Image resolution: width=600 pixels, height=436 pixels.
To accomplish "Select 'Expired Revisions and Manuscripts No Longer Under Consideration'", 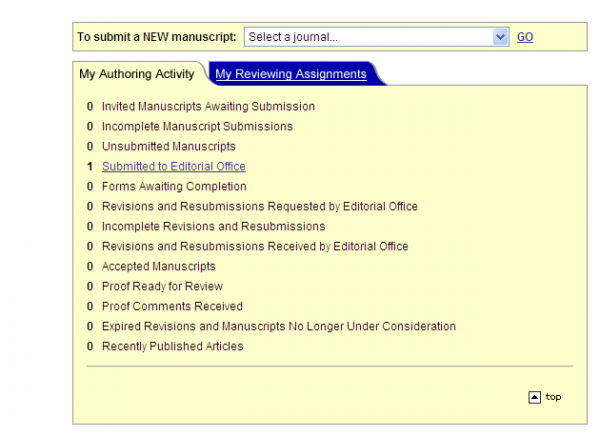I will click(279, 326).
